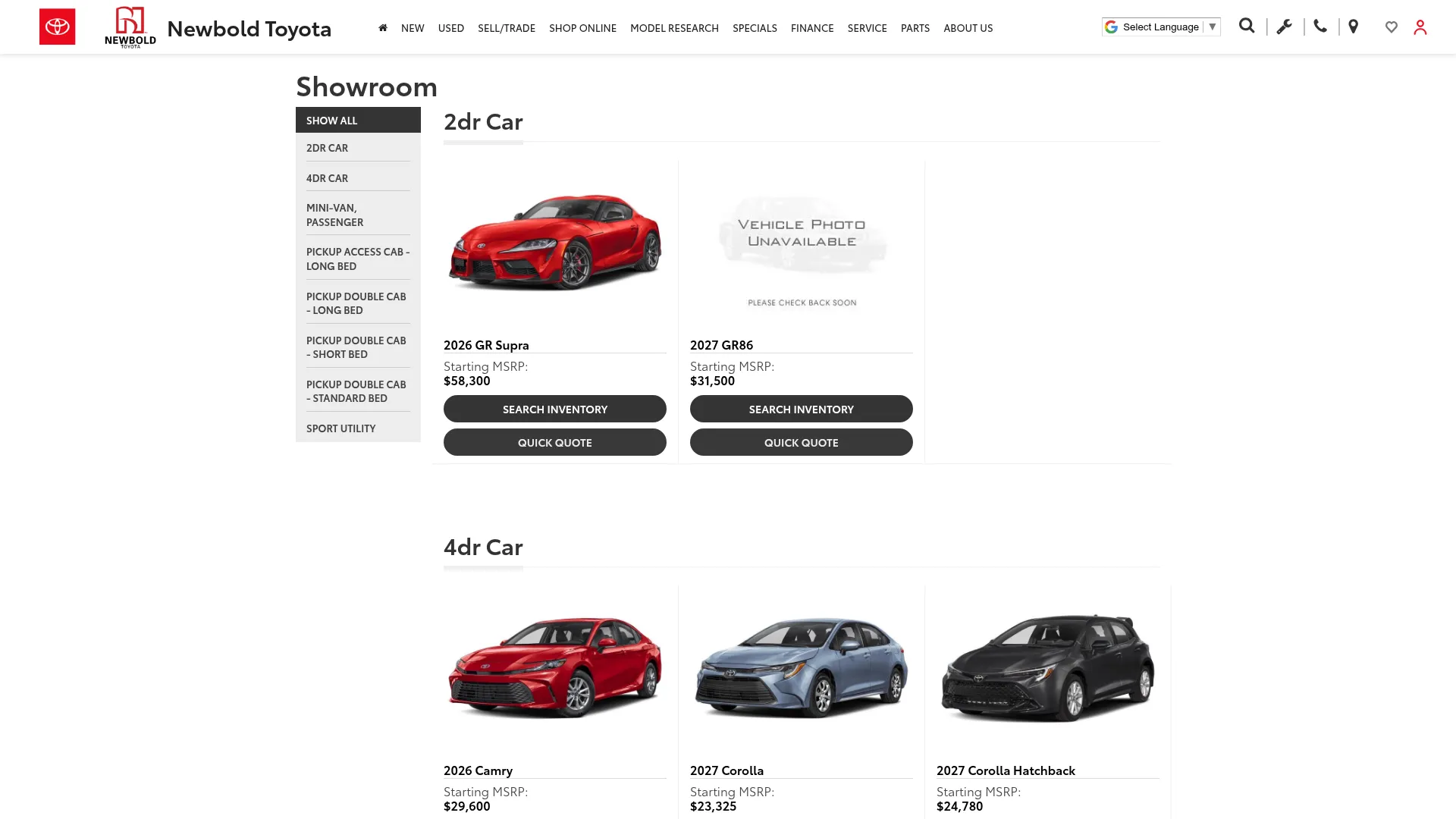Click the $23,325 Corolla price
Viewport: 1456px width, 819px height.
713,805
